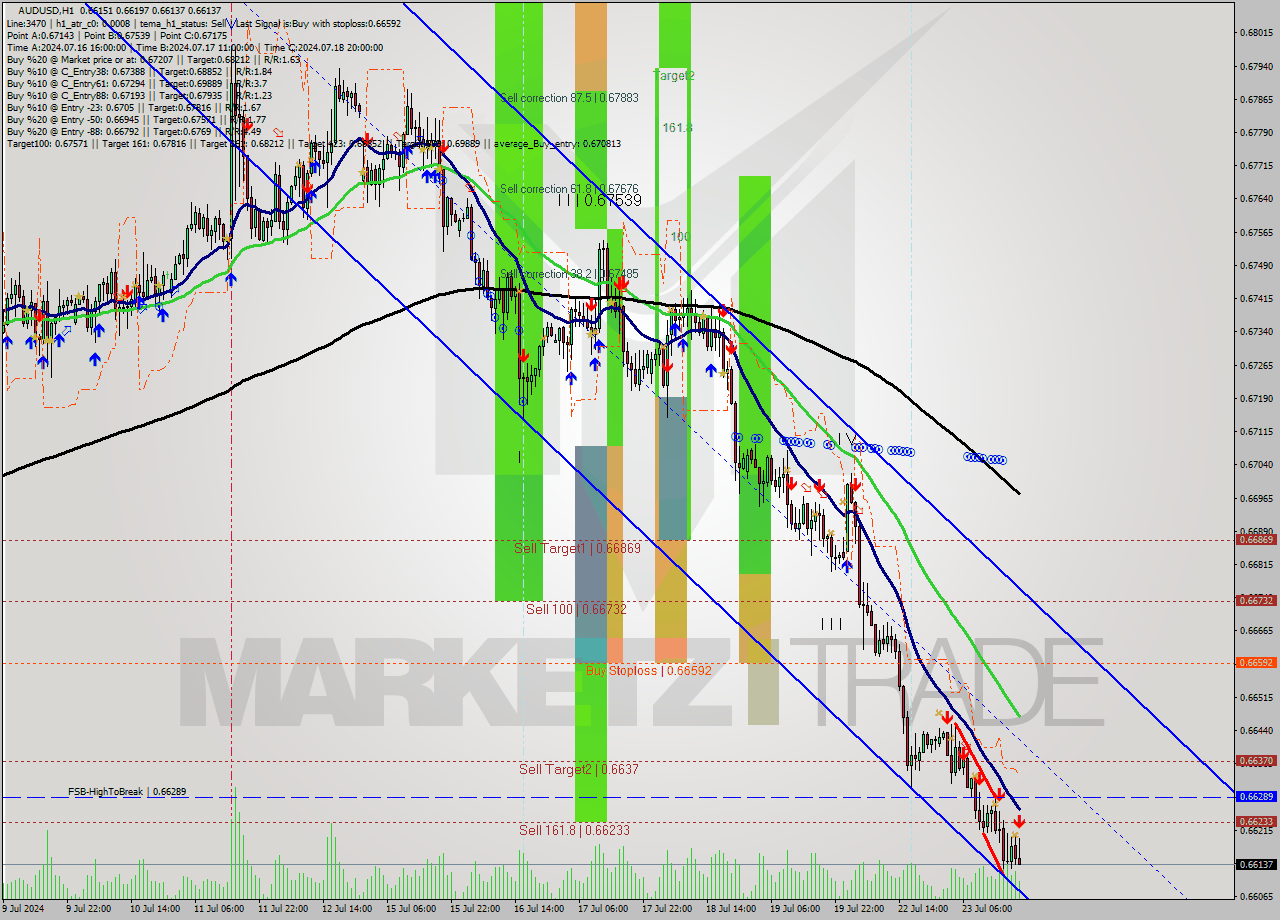Screen dimensions: 1280x920
Task: Click the red 0.66732 price tag
Action: pos(1256,601)
